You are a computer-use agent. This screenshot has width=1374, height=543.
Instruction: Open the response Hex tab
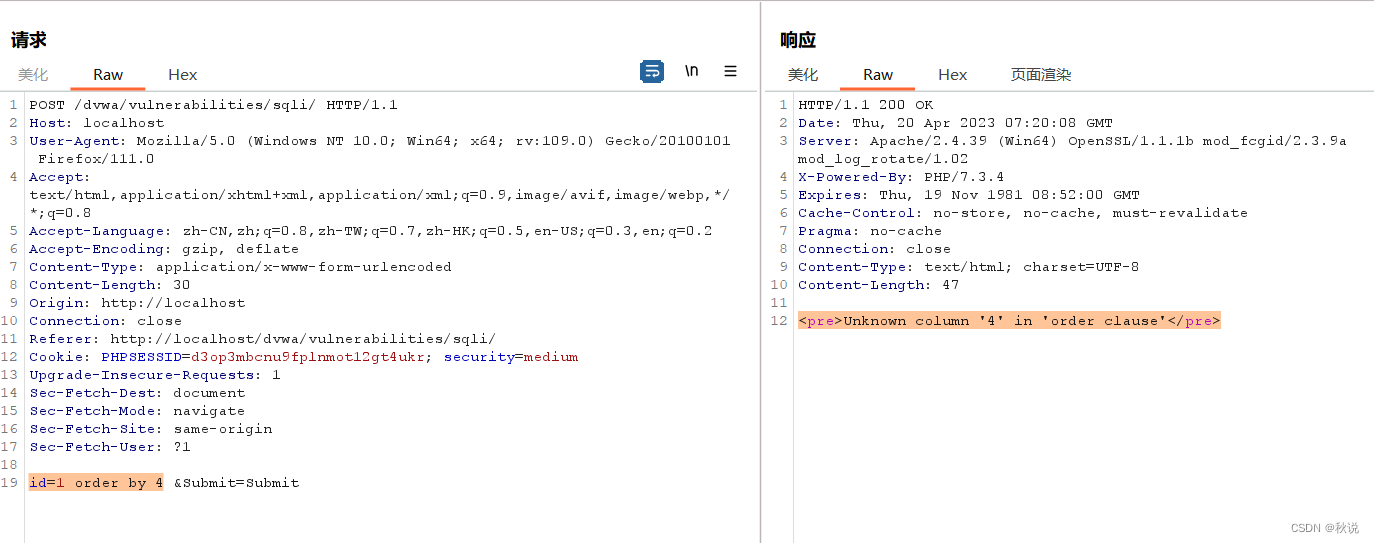click(x=952, y=74)
